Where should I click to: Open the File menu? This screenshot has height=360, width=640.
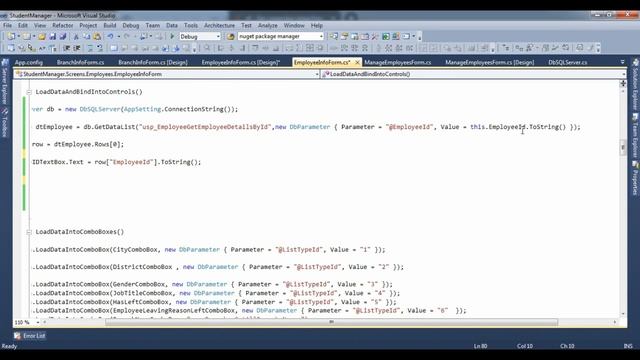pos(7,25)
